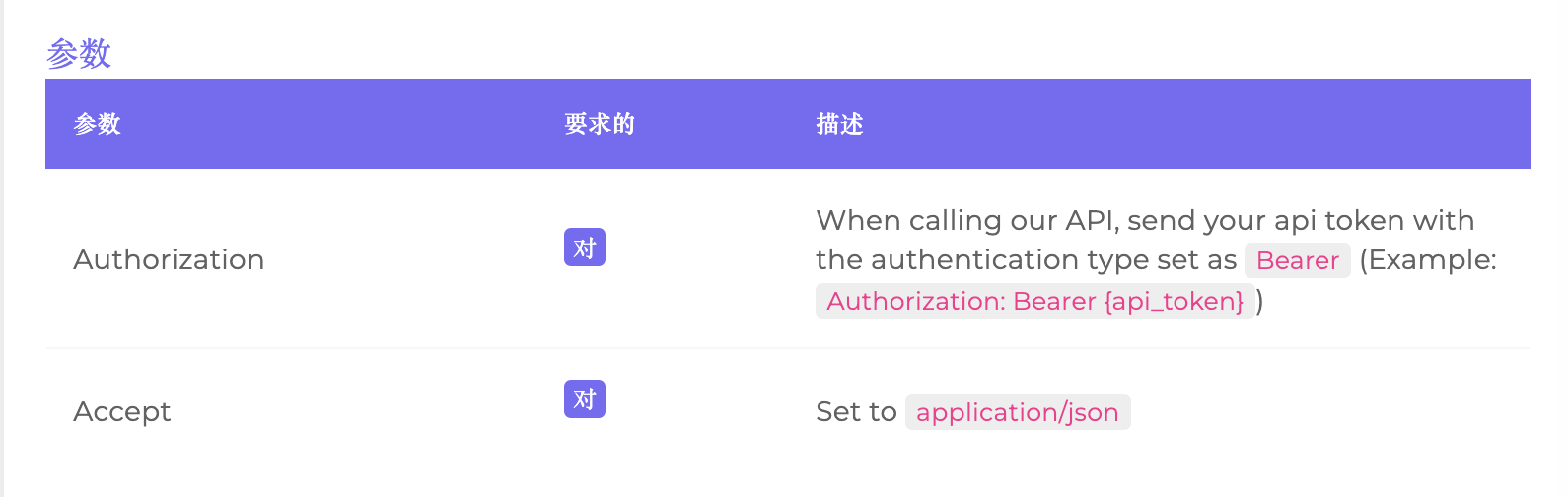
Task: Click the grey left page border
Action: tap(2, 248)
